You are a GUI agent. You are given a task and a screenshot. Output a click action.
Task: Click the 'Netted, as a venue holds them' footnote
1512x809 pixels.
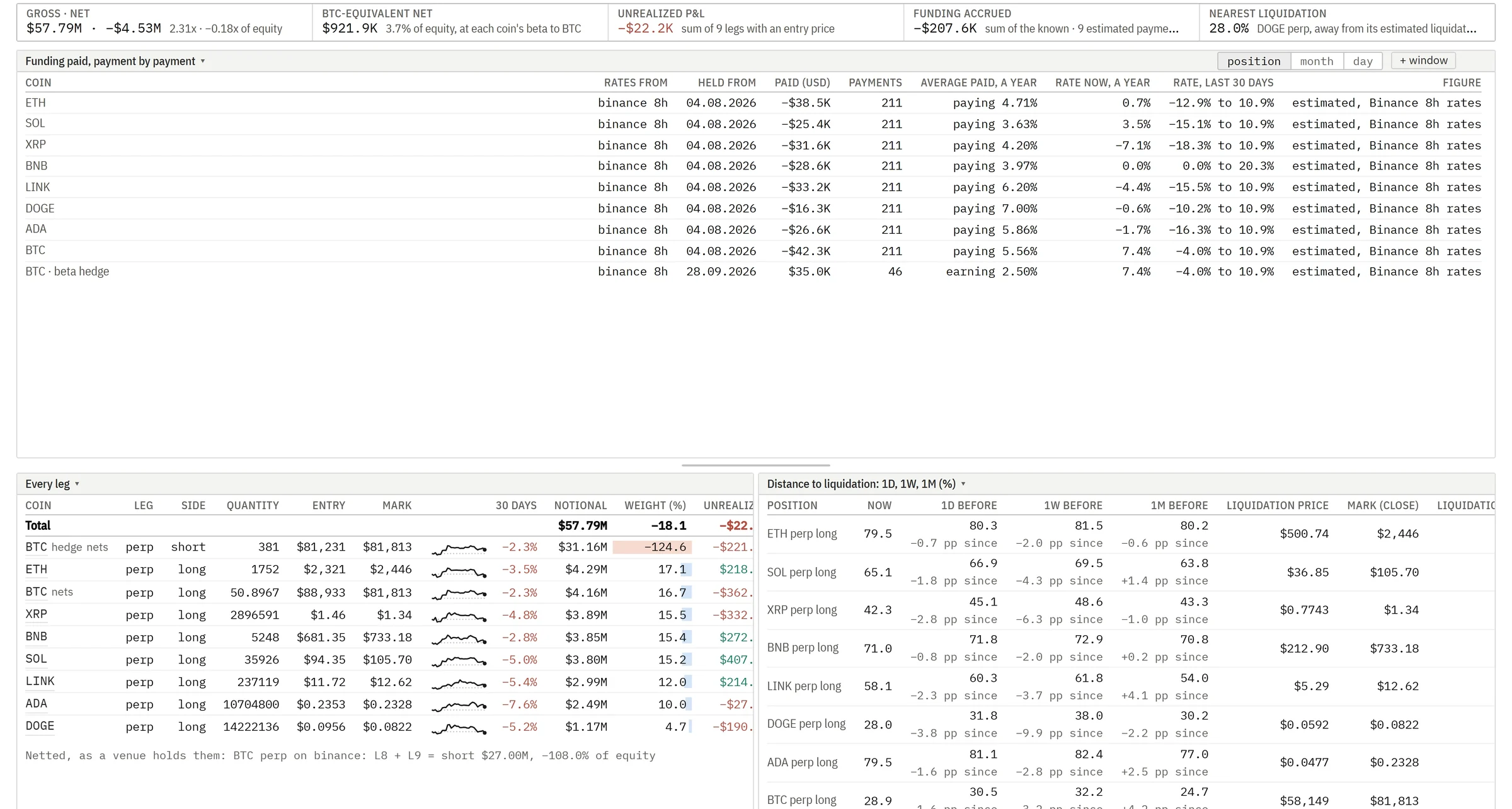(x=340, y=755)
